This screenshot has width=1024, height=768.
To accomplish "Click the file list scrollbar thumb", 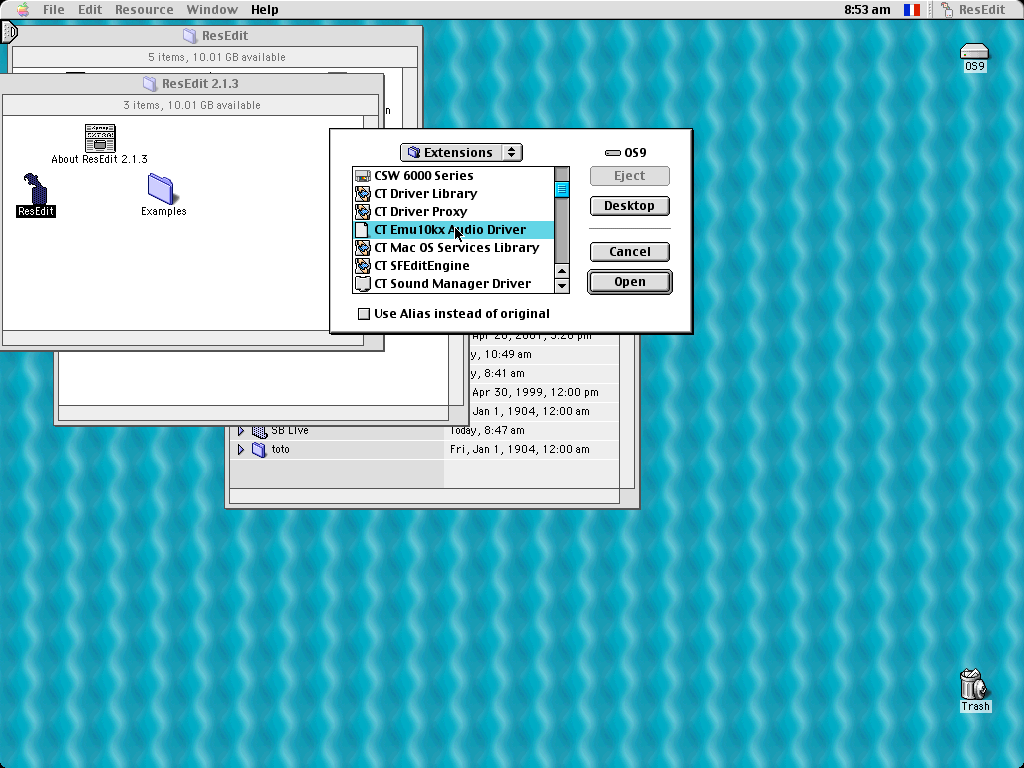I will 562,189.
